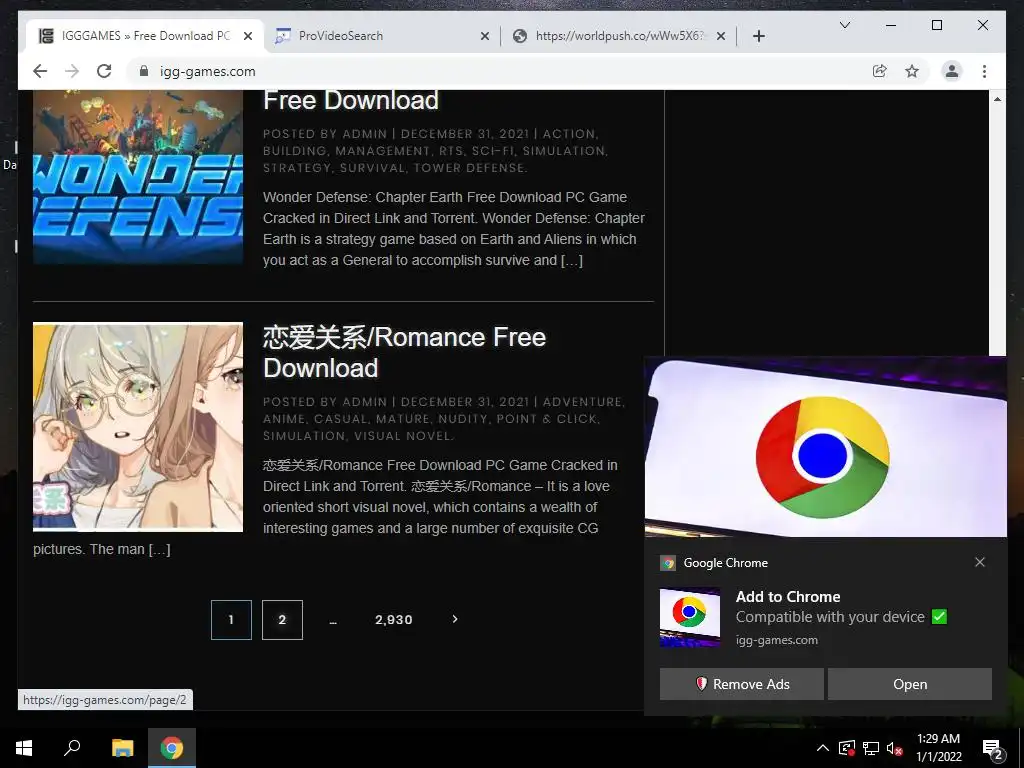Open the Romance Free Download title link

pos(404,353)
